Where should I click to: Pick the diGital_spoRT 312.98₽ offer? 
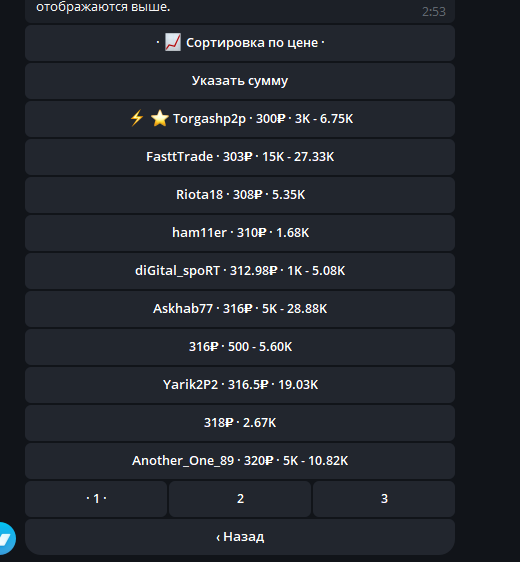point(240,271)
